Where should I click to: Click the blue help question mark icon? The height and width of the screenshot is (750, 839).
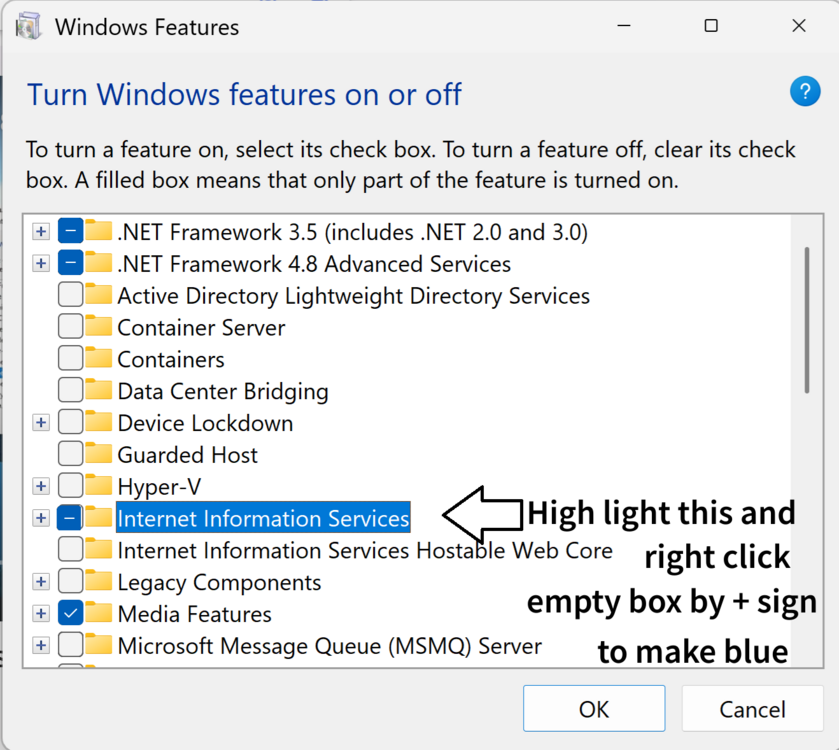coord(804,92)
